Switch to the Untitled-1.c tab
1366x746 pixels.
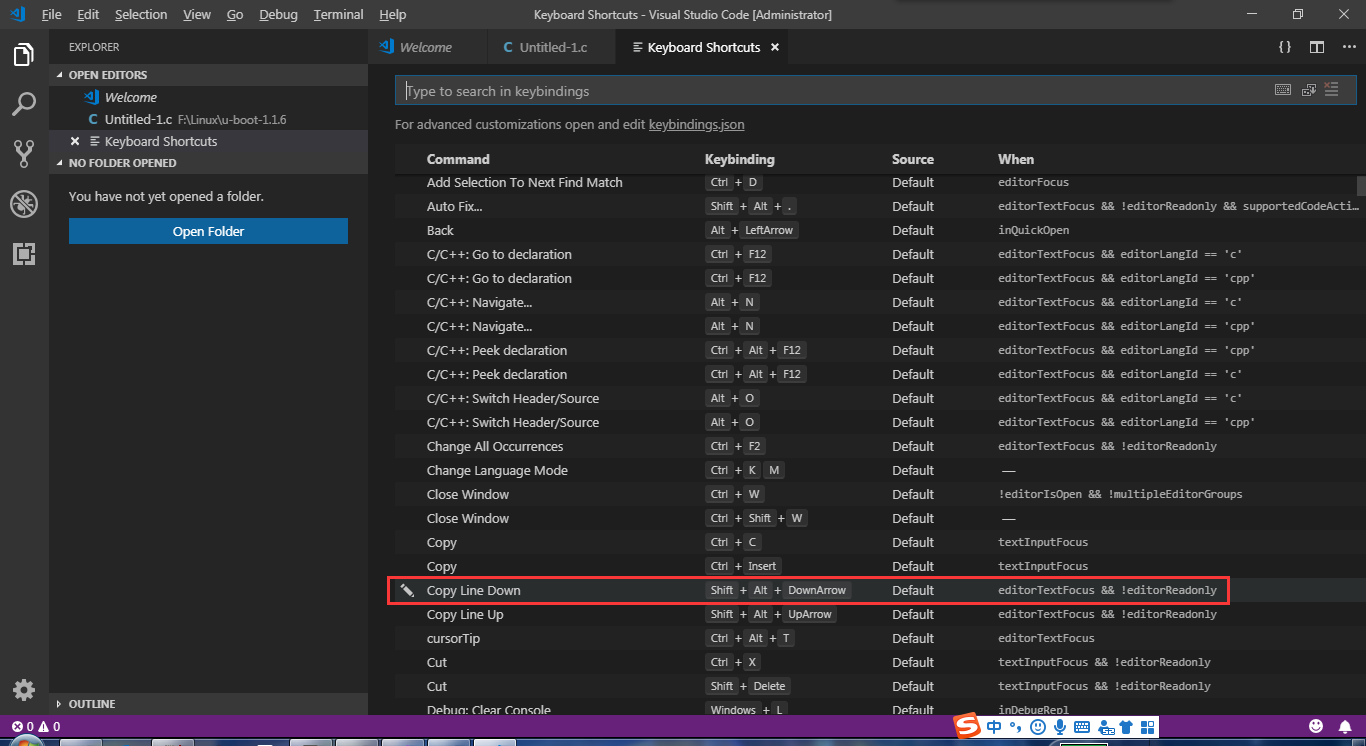pos(550,46)
